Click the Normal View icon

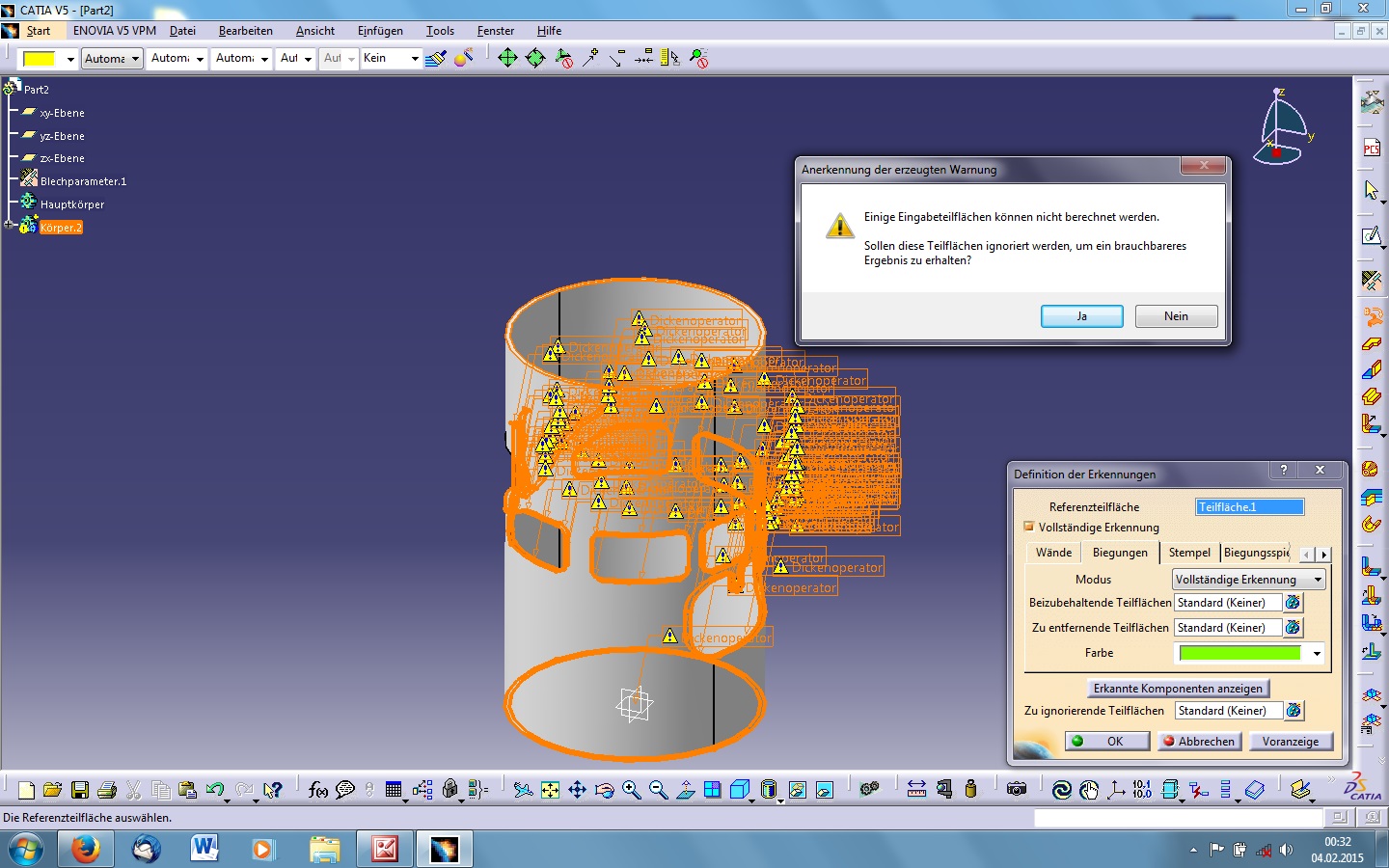coord(685,790)
